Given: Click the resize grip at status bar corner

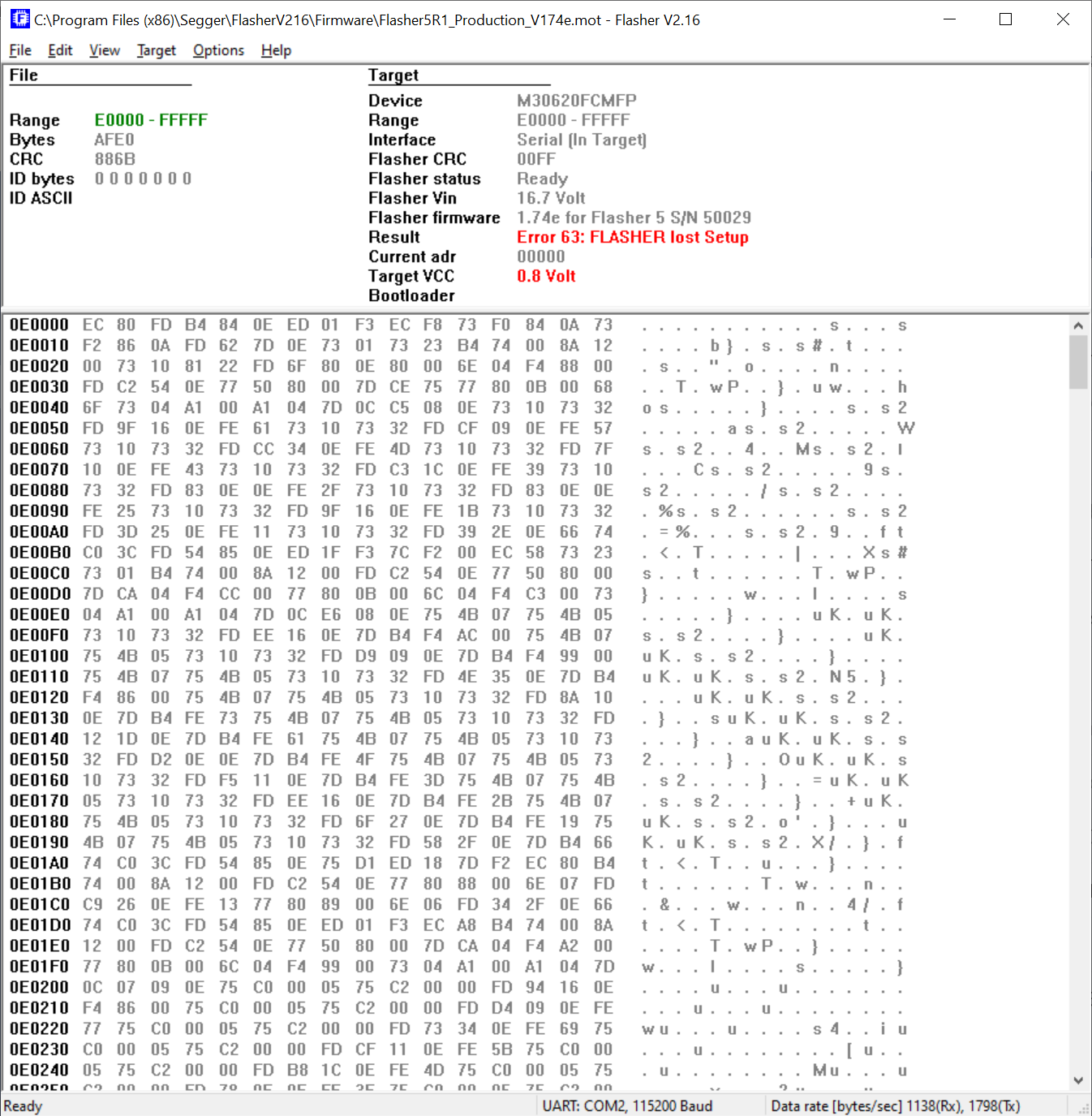Looking at the screenshot, I should 1084,1108.
